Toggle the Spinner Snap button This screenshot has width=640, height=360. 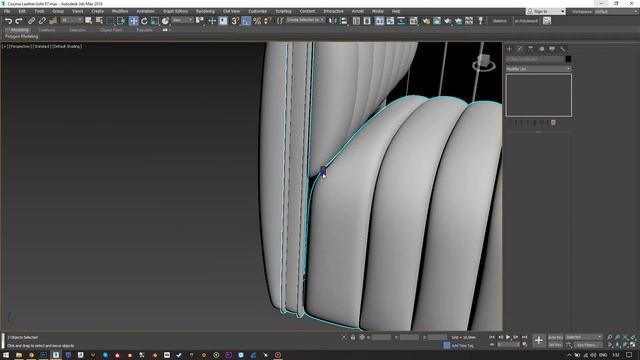268,21
